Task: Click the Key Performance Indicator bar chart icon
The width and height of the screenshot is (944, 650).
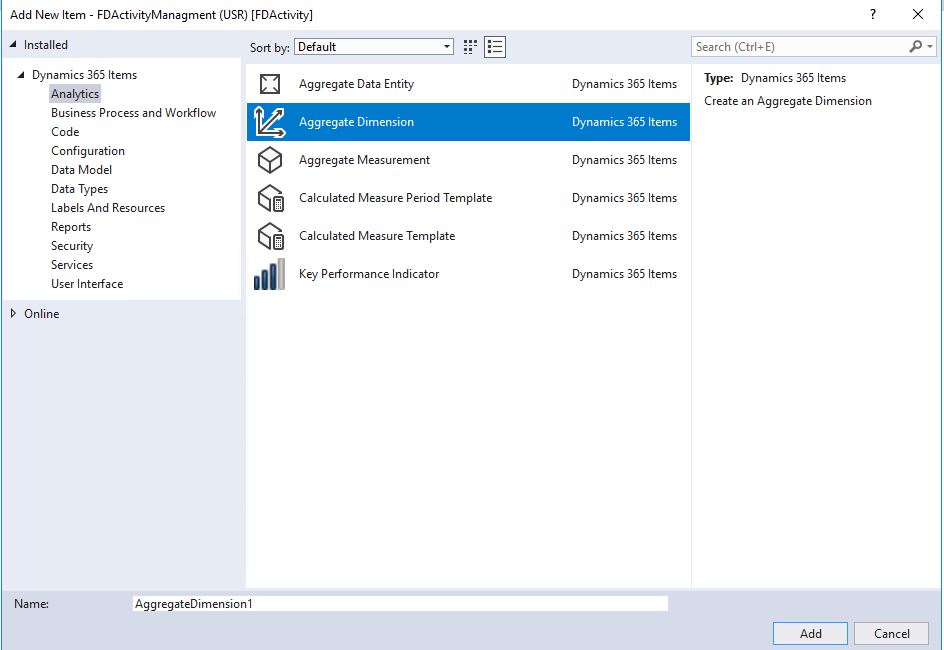Action: tap(269, 274)
